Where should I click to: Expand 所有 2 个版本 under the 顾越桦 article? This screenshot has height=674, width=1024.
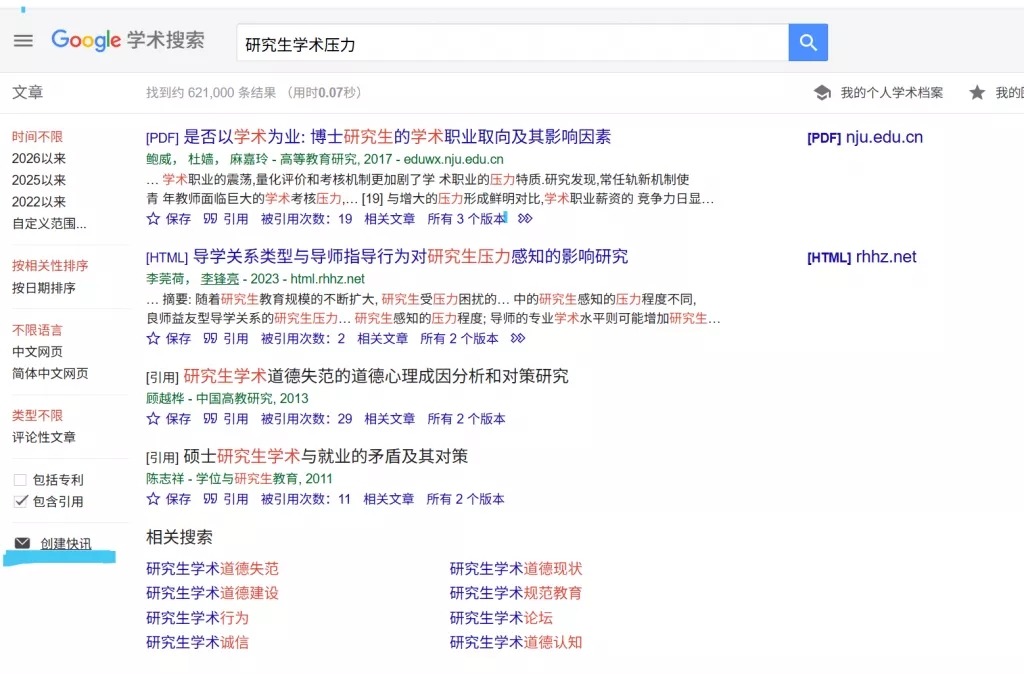[467, 419]
